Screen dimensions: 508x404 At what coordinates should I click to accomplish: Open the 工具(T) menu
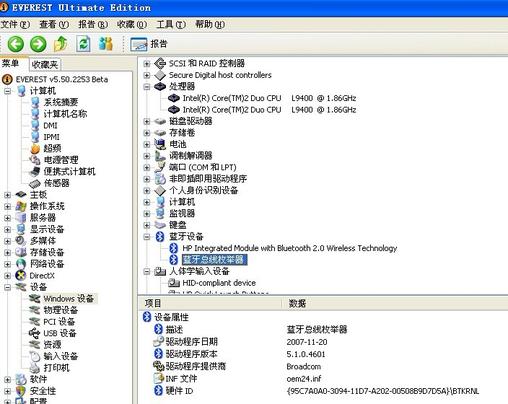[171, 24]
